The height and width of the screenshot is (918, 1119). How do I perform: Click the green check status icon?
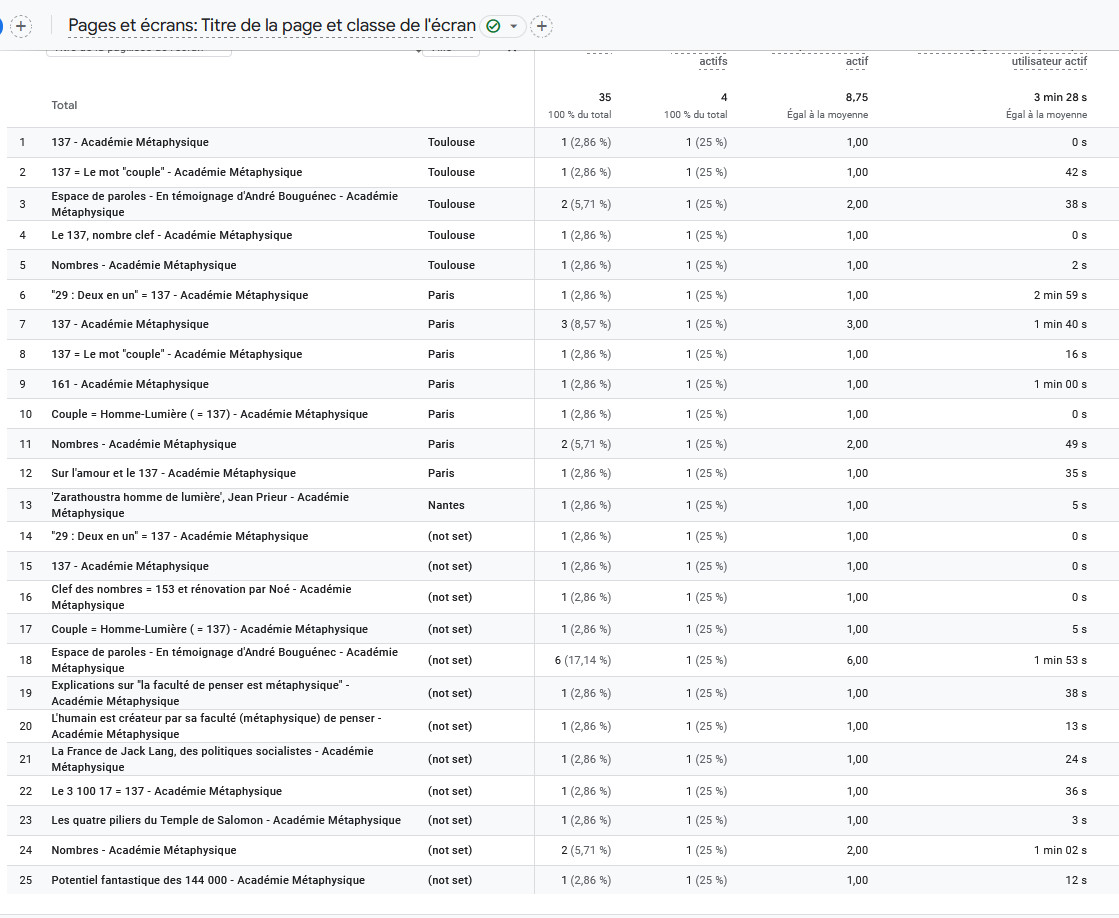click(x=493, y=26)
